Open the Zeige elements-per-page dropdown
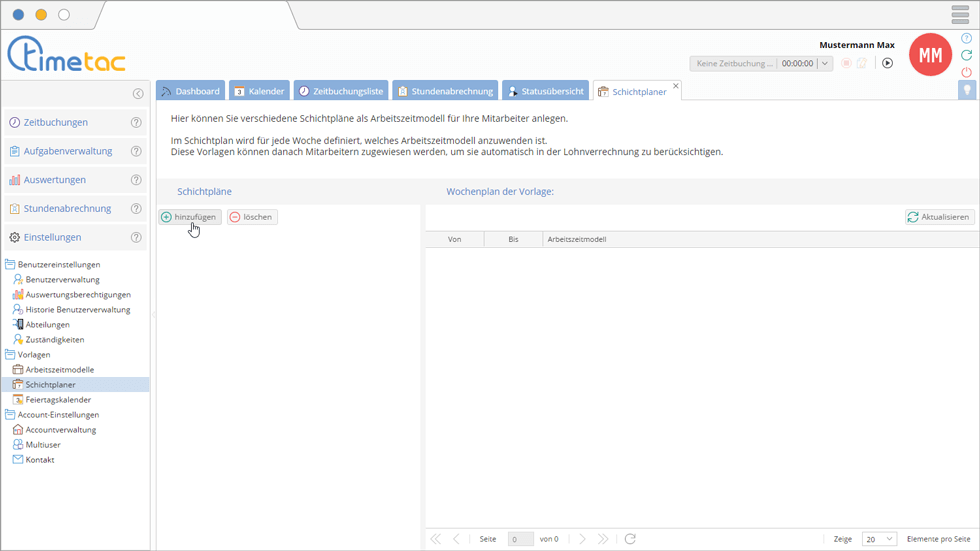Screen dimensions: 980x551 879,539
